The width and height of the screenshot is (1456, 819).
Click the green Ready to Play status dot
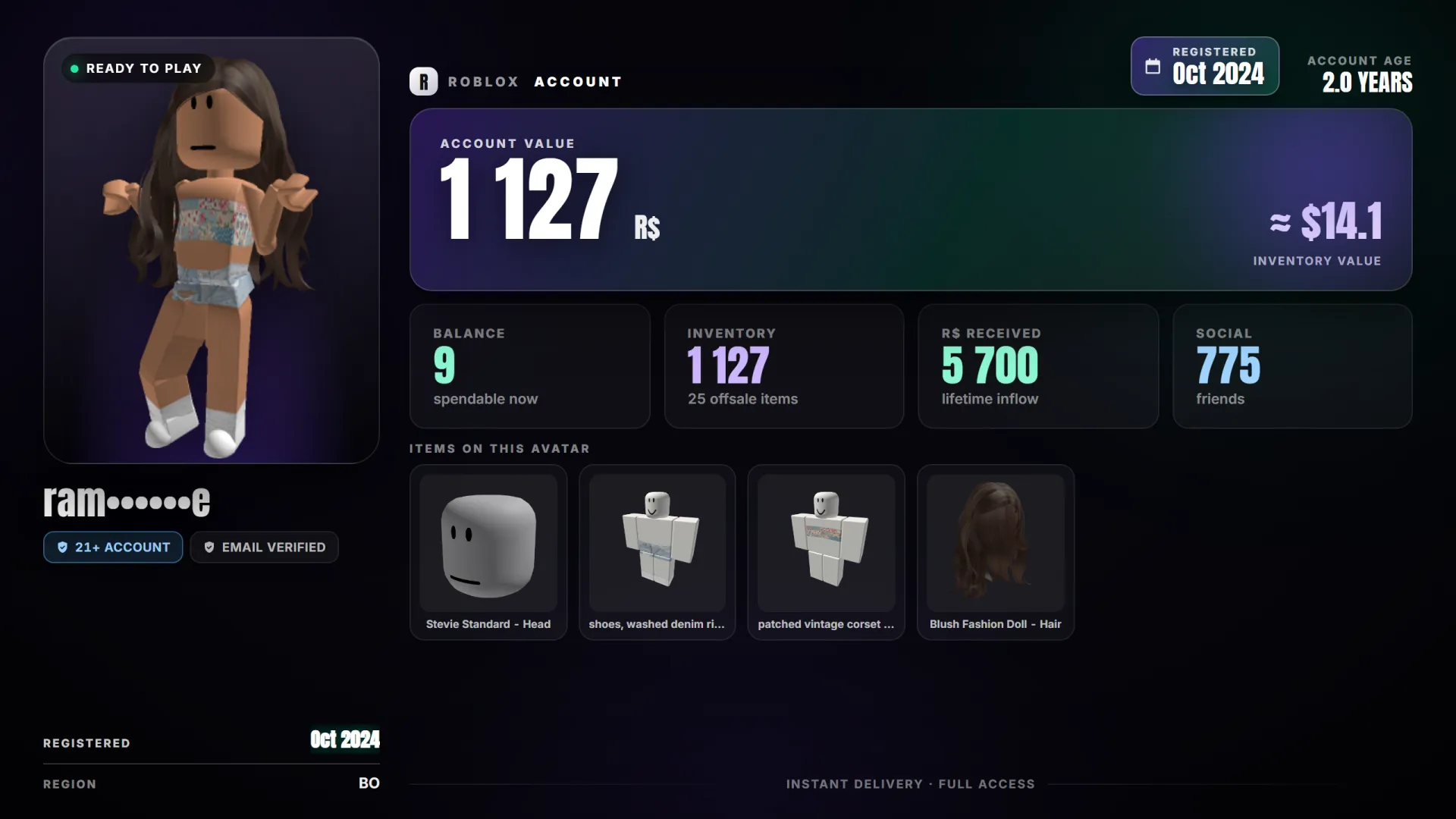point(74,68)
